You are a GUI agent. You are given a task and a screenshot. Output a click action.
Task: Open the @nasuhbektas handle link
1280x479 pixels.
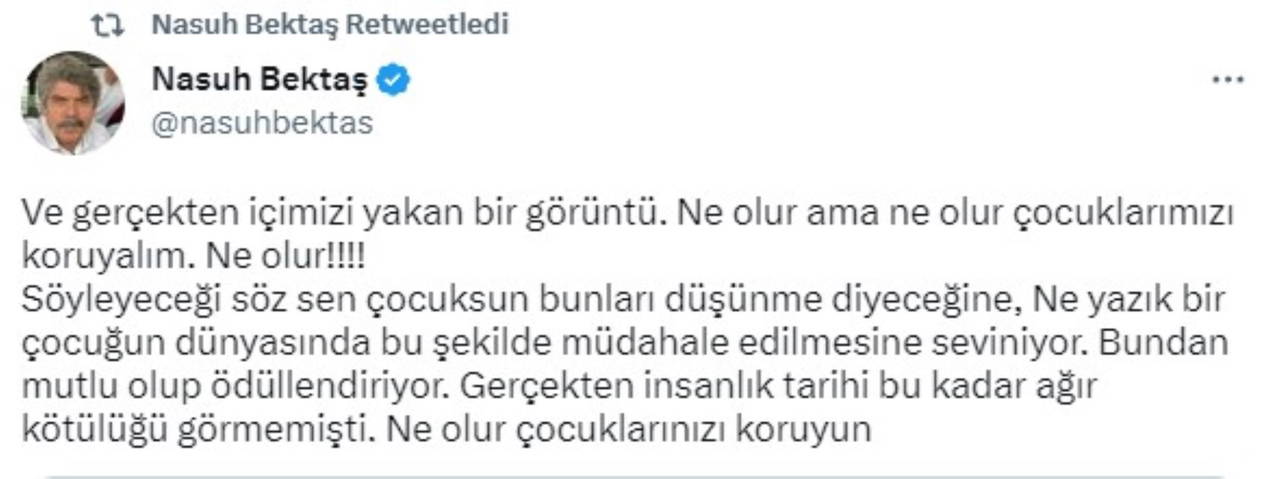pyautogui.click(x=262, y=123)
